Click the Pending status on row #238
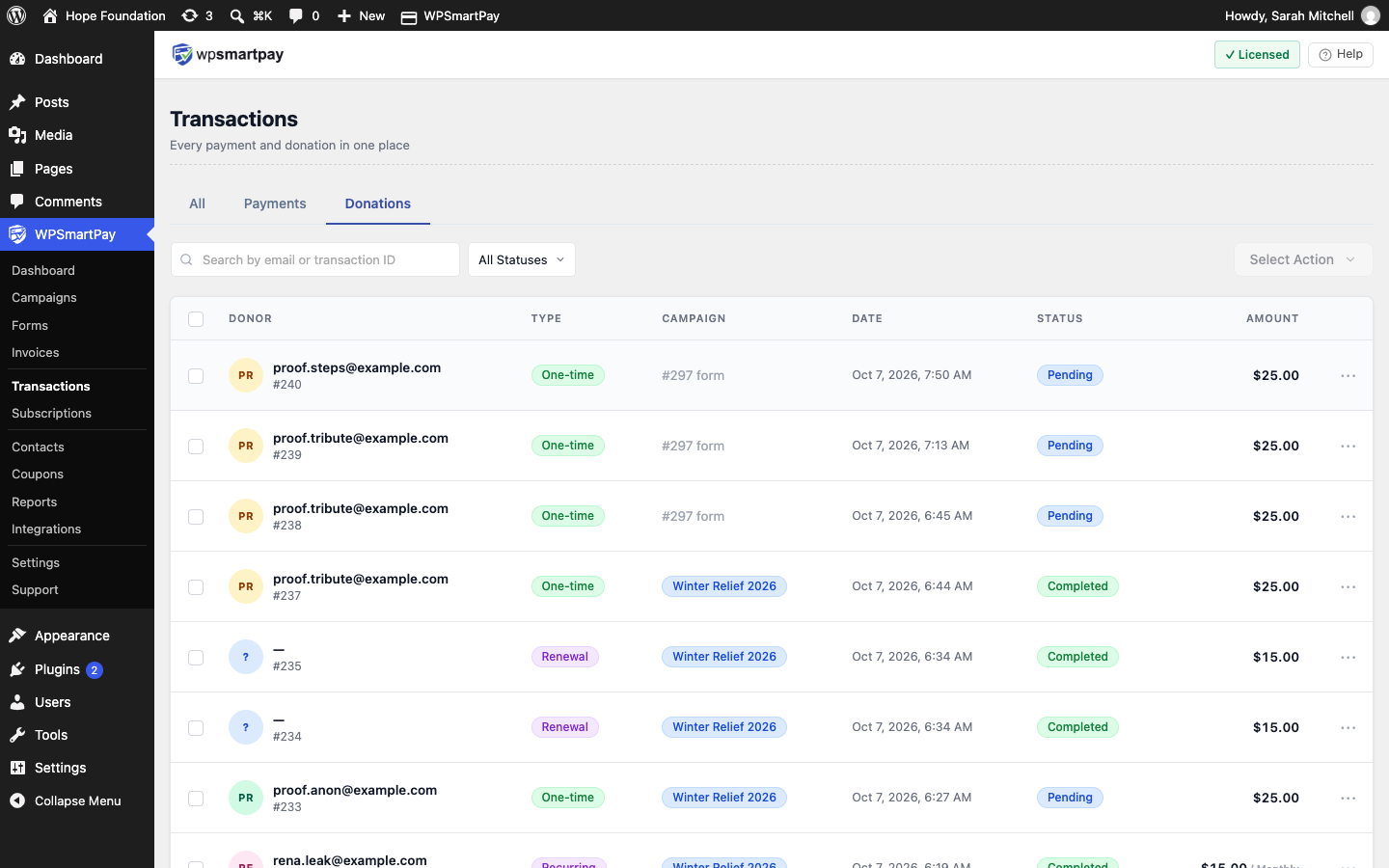Image resolution: width=1389 pixels, height=868 pixels. point(1070,516)
